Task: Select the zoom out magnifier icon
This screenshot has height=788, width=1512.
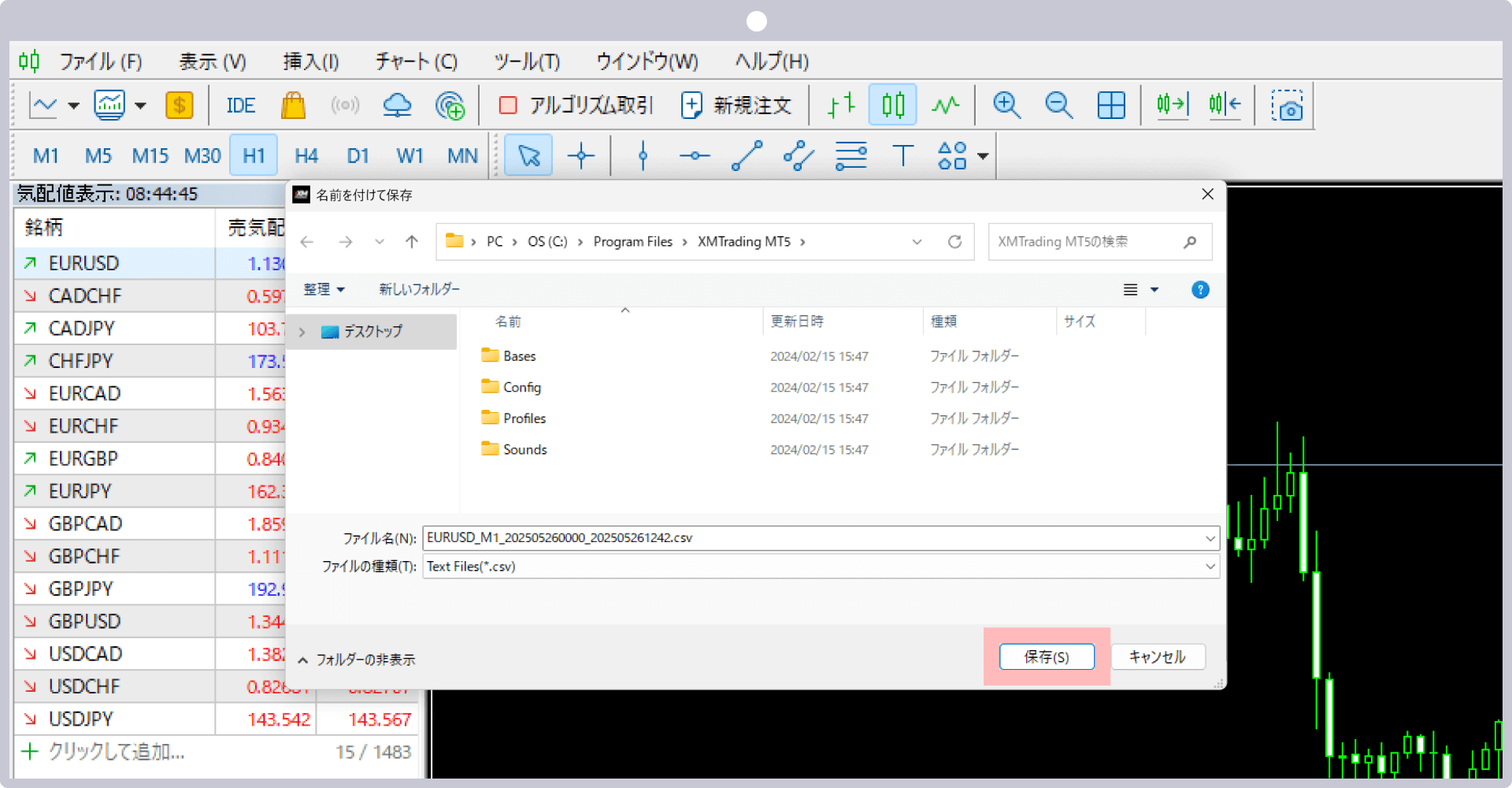Action: [x=1058, y=106]
